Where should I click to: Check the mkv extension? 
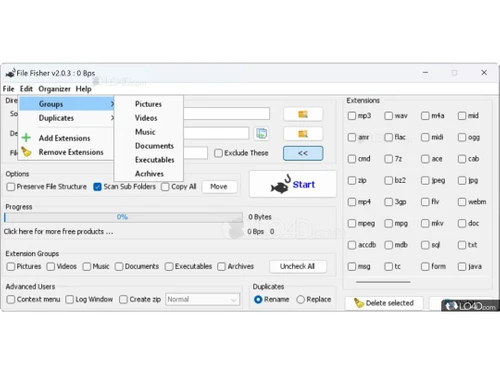(425, 223)
